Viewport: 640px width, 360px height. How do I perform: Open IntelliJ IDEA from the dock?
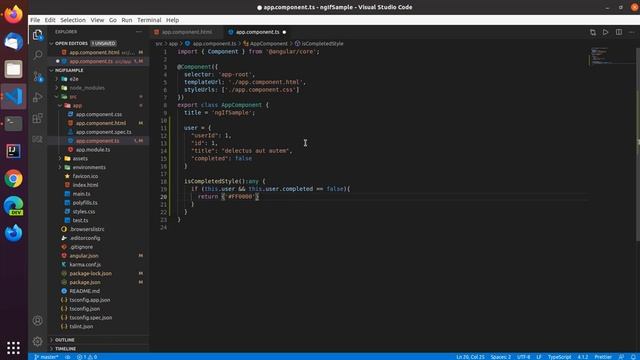[x=13, y=151]
